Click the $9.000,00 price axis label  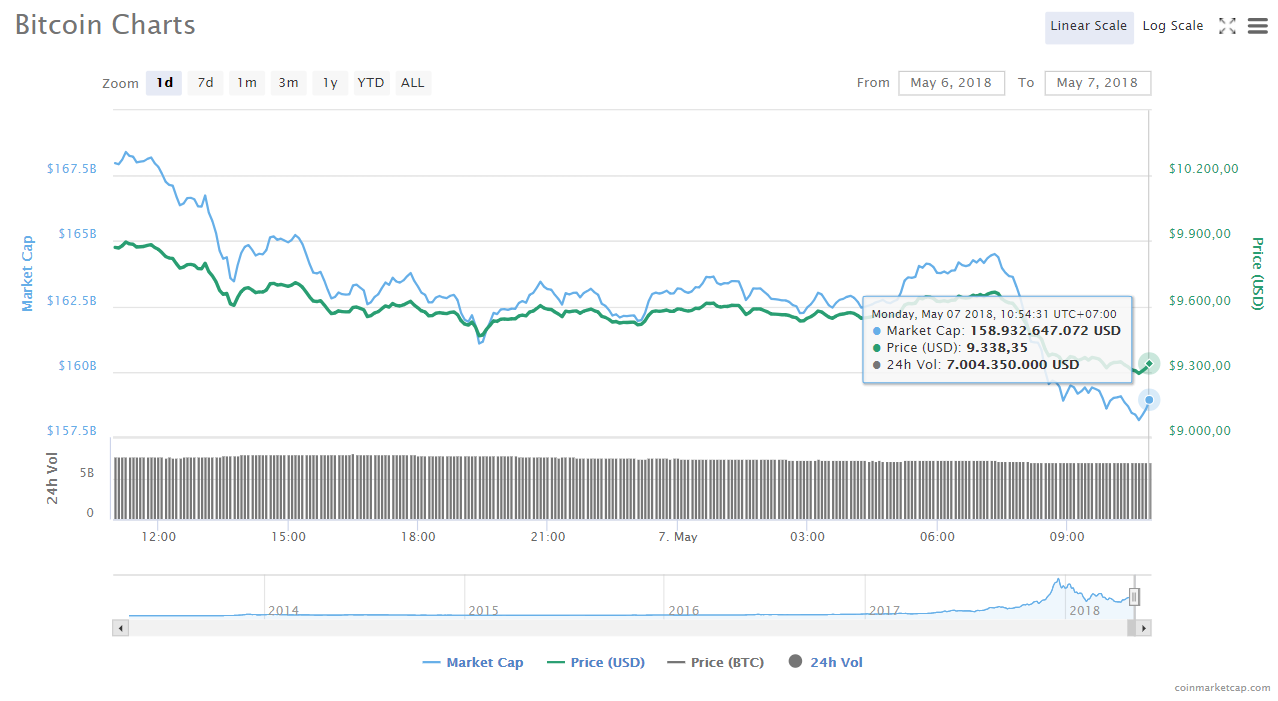1200,431
